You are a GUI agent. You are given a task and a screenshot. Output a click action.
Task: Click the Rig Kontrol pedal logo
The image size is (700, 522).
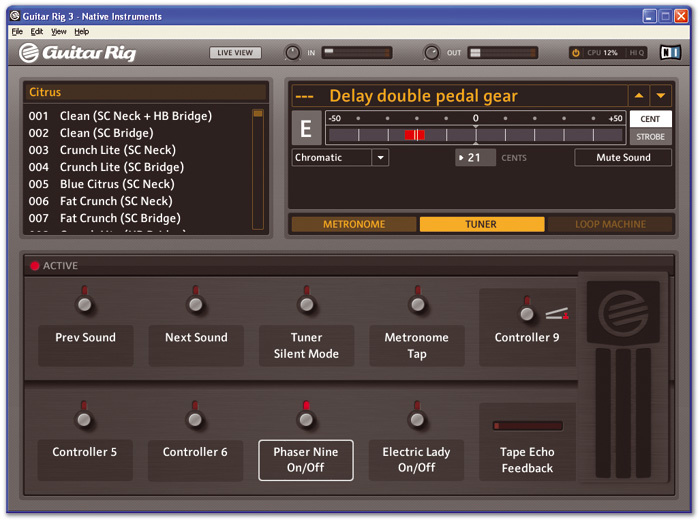[623, 312]
